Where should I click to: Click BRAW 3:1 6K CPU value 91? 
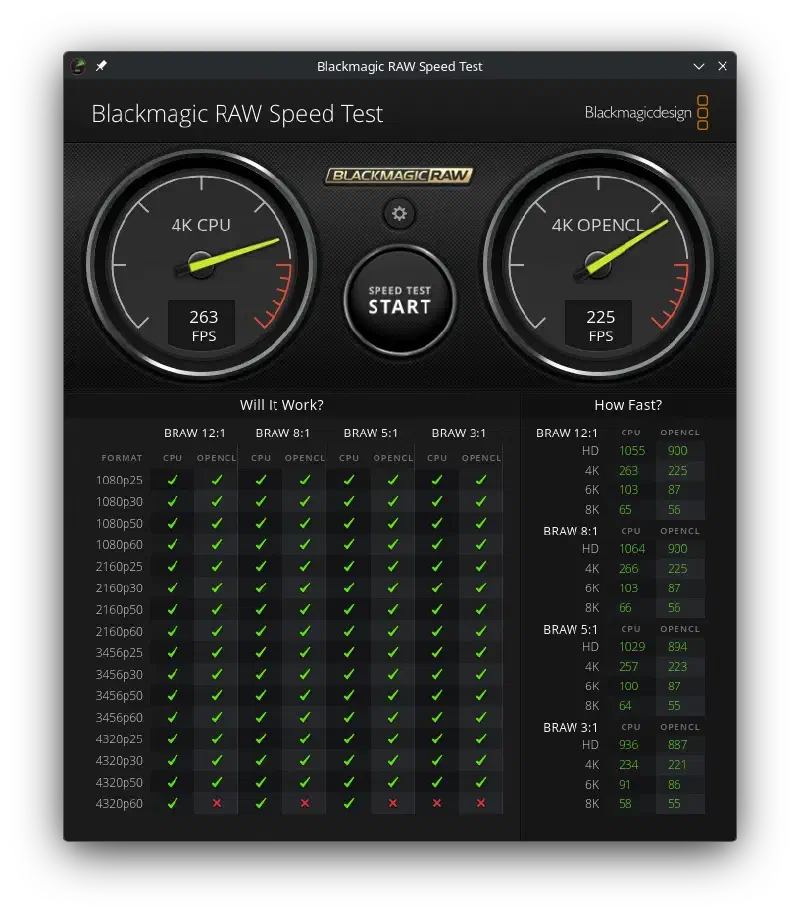click(x=625, y=784)
